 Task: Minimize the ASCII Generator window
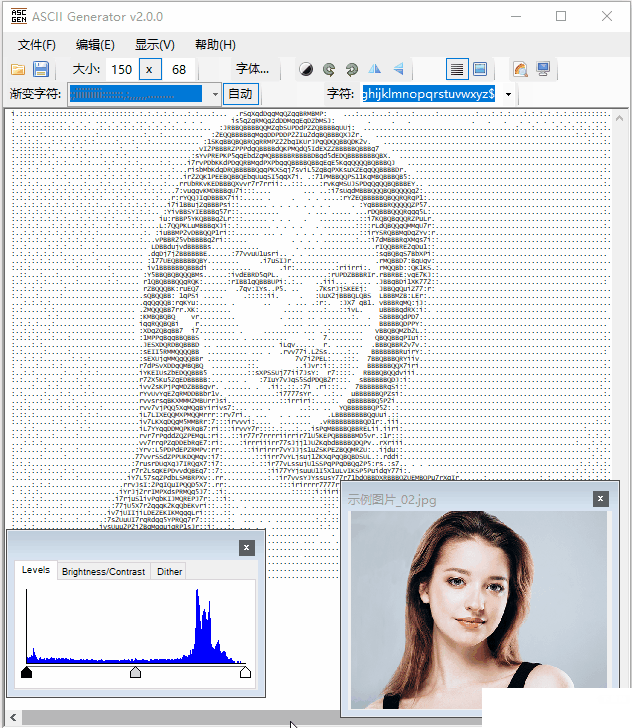516,16
